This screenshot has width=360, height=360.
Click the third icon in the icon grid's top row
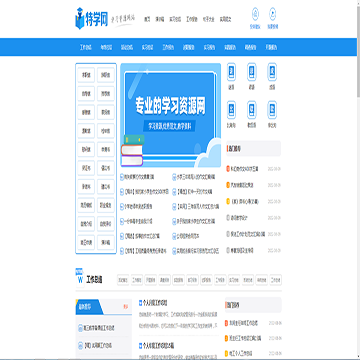coord(272,72)
